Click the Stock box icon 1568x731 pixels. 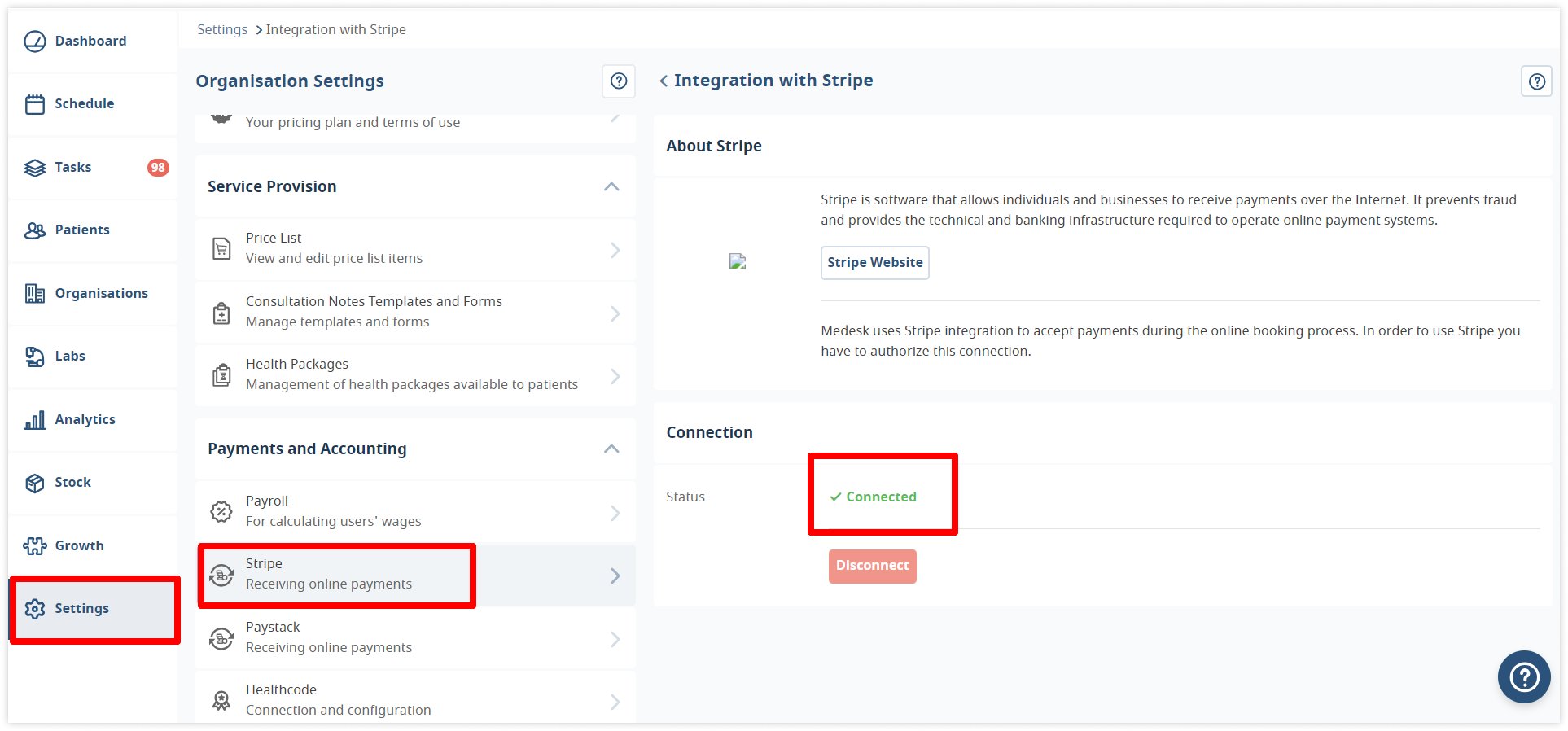click(35, 483)
